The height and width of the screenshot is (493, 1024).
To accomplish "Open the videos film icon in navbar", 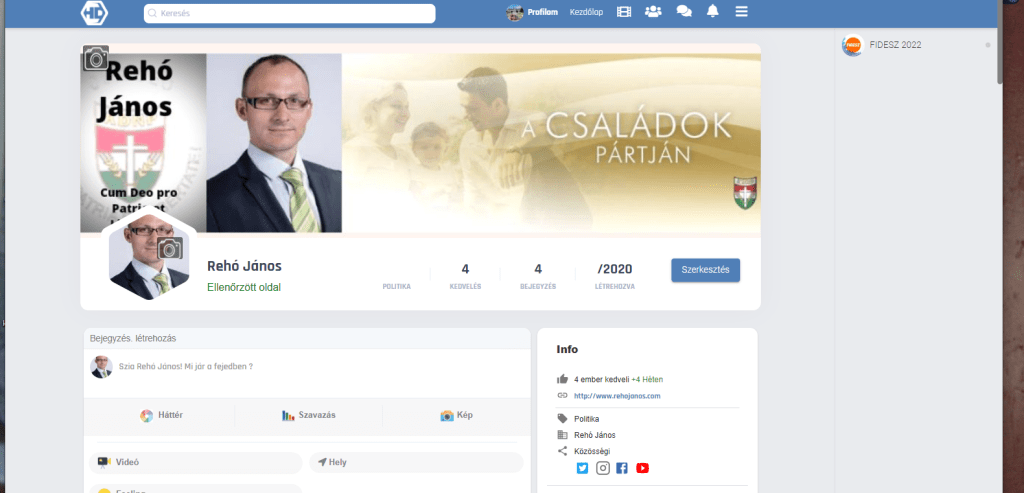I will pos(624,12).
